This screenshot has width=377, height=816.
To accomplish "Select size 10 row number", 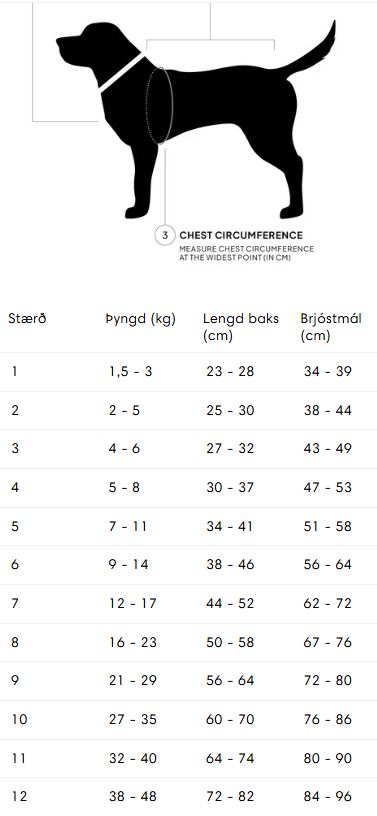I will (x=19, y=720).
